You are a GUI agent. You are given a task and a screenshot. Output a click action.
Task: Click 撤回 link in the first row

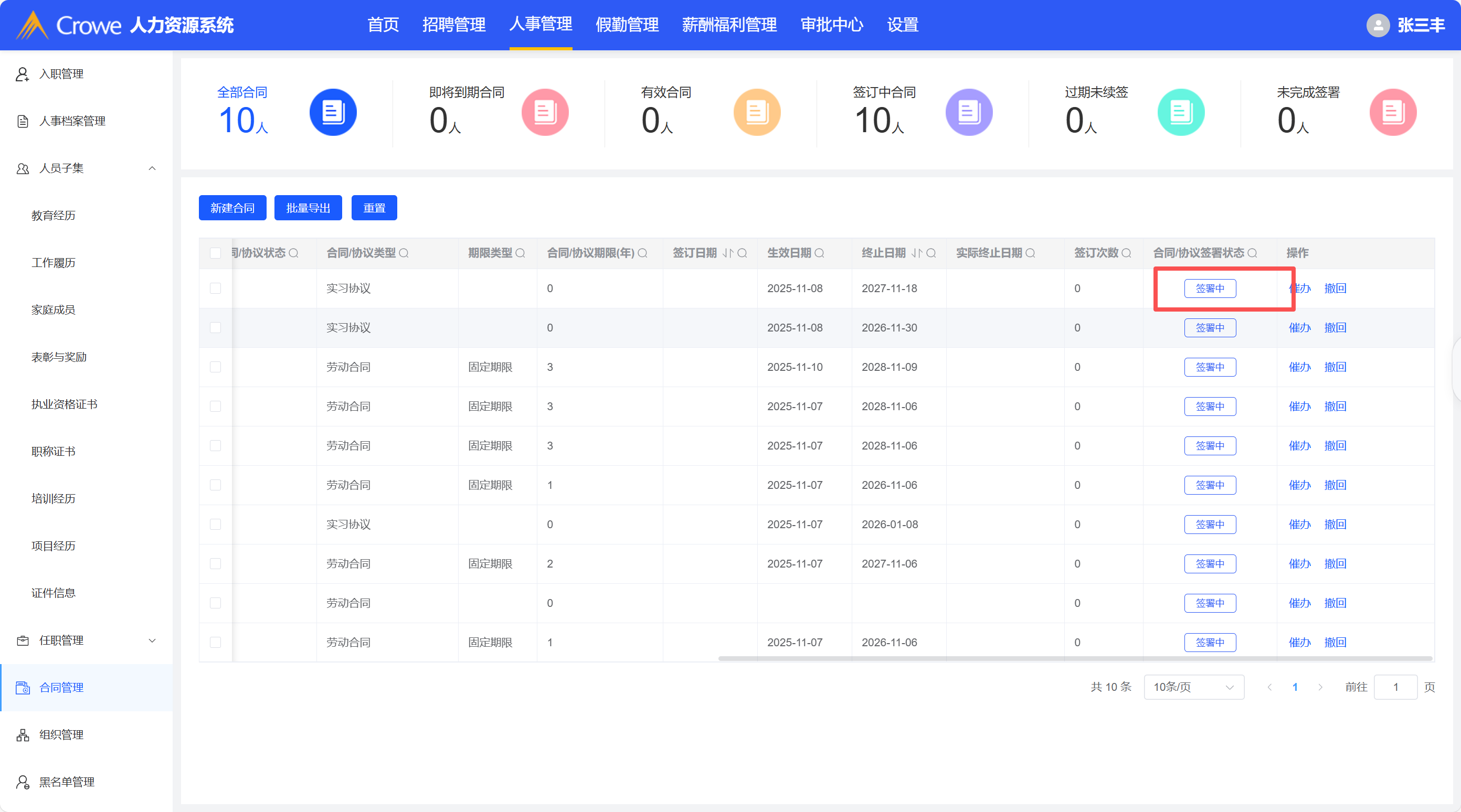(1335, 288)
